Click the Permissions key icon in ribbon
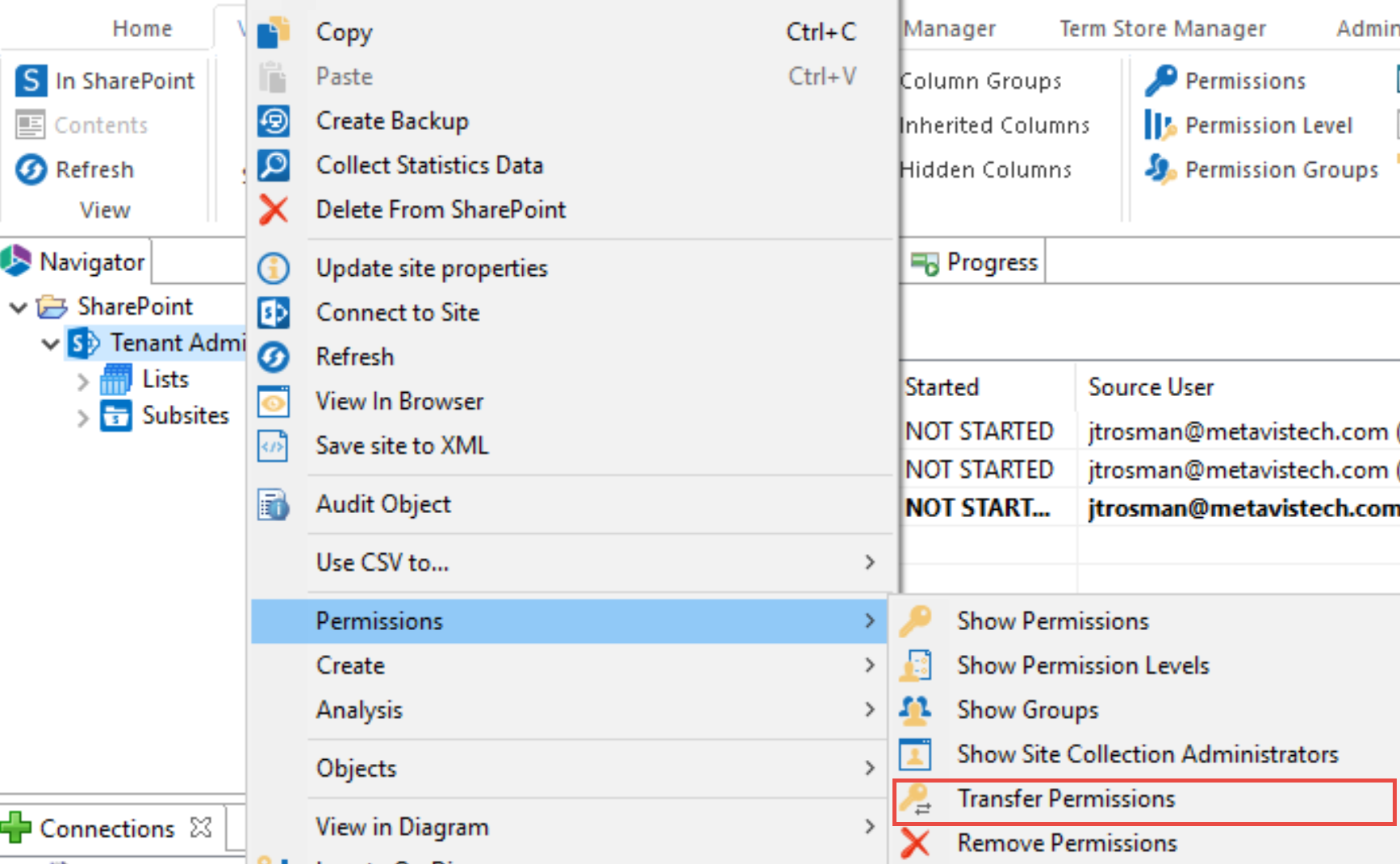This screenshot has height=864, width=1400. pyautogui.click(x=1162, y=80)
